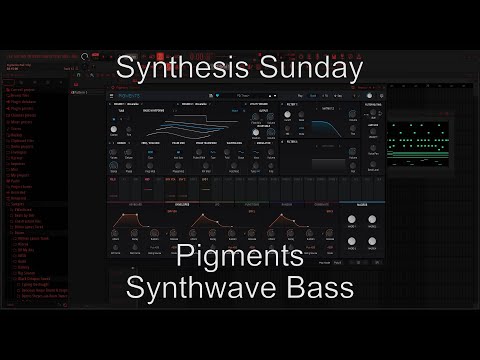Screen dimensions: 480x360
Task: Click Env VCA Release knob
Action: (173, 233)
